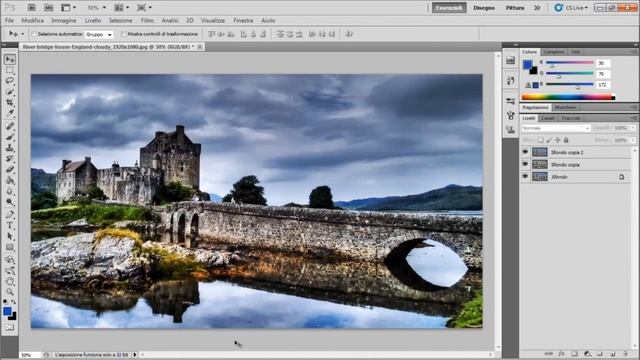Open the Screen Mode dropdown
Screen dimensions: 640x360
[144, 7]
